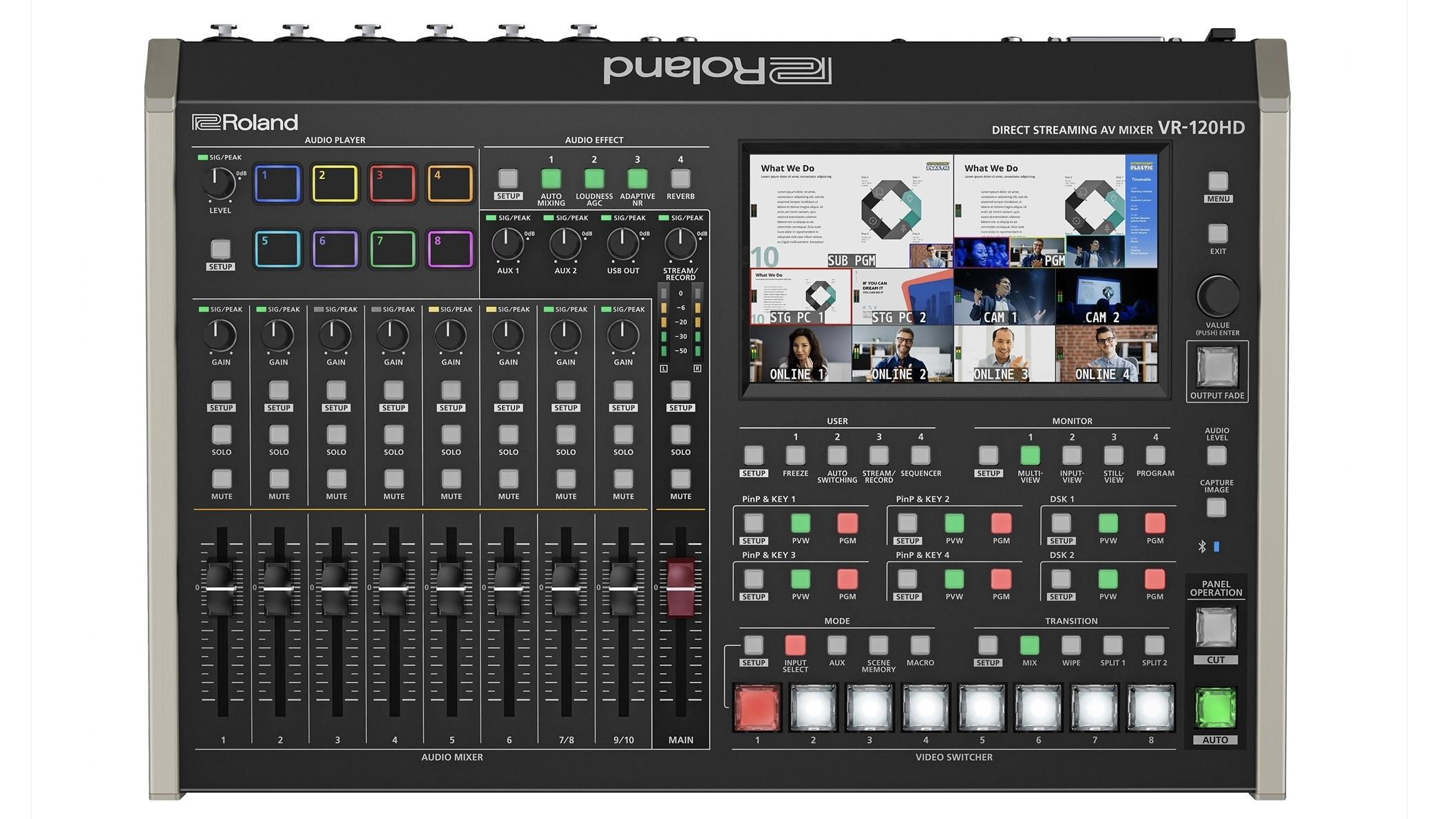Toggle the AUDIO LEVEL button
The image size is (1456, 819).
coord(1216,456)
